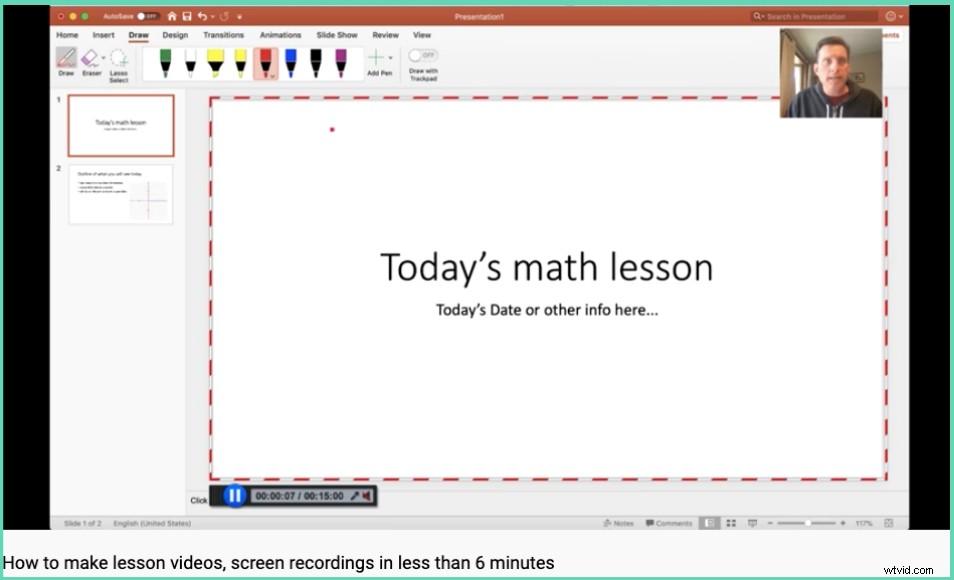
Task: Select the Draw tool
Action: pyautogui.click(x=65, y=60)
